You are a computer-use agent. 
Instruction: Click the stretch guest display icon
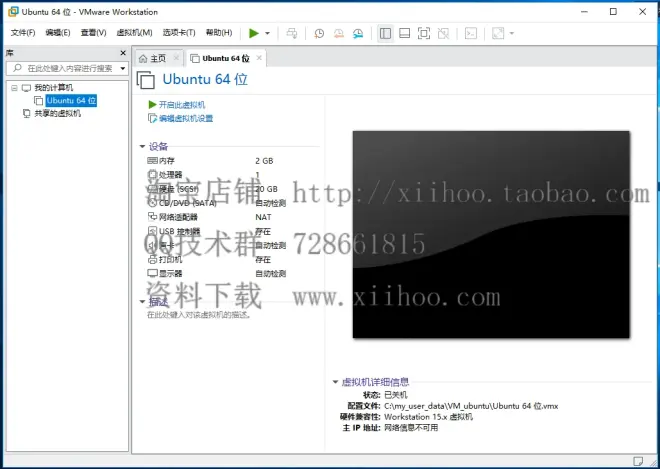pos(498,33)
